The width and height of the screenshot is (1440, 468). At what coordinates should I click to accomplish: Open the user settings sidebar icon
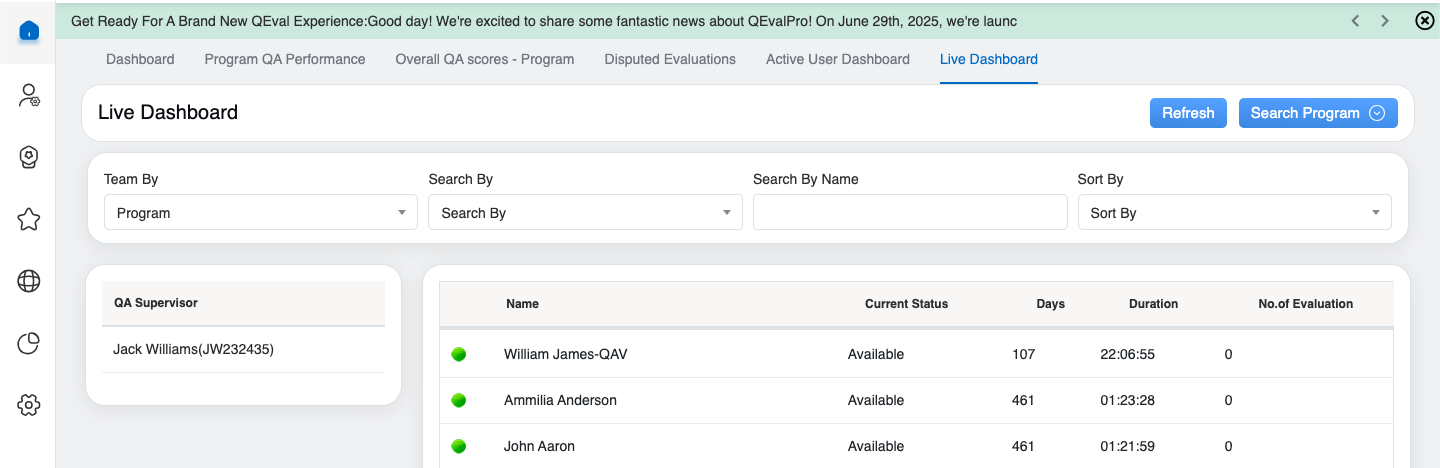[x=29, y=96]
